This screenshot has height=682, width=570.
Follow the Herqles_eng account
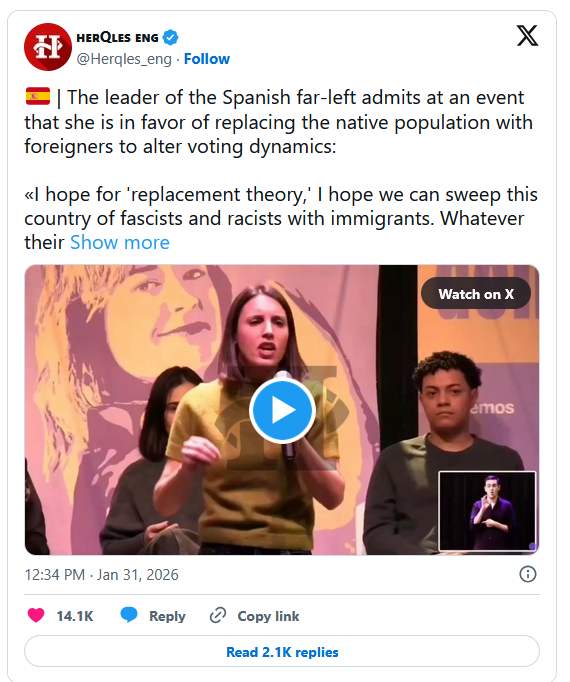tap(207, 59)
